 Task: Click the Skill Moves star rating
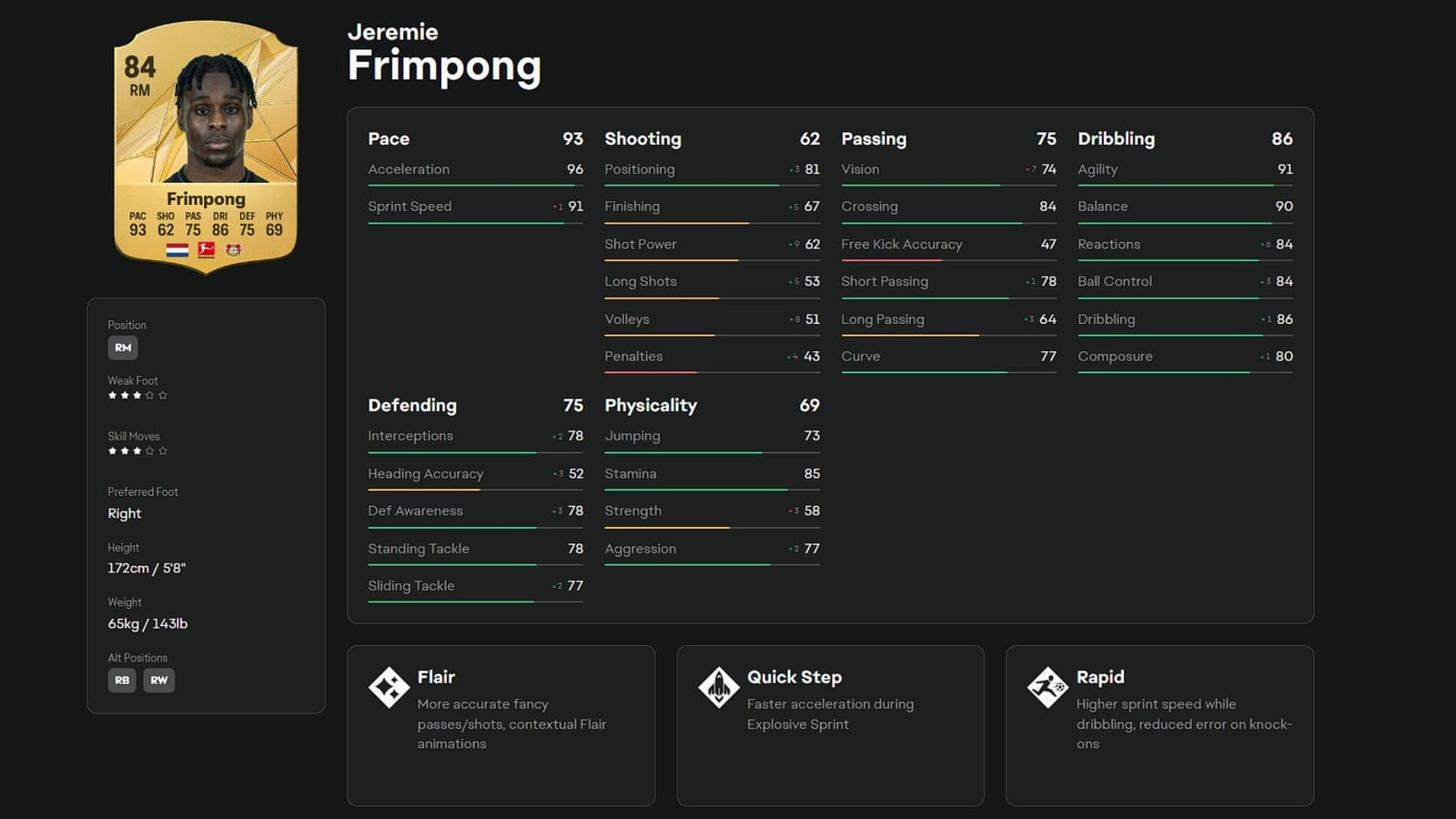coord(137,451)
